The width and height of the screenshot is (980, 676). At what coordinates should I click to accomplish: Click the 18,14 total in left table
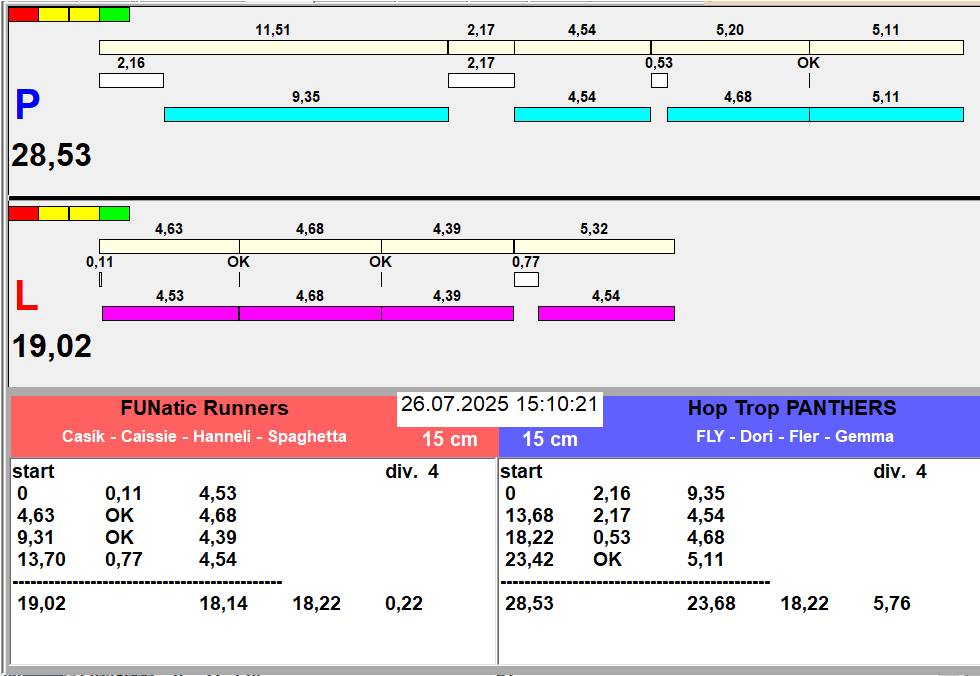[224, 604]
